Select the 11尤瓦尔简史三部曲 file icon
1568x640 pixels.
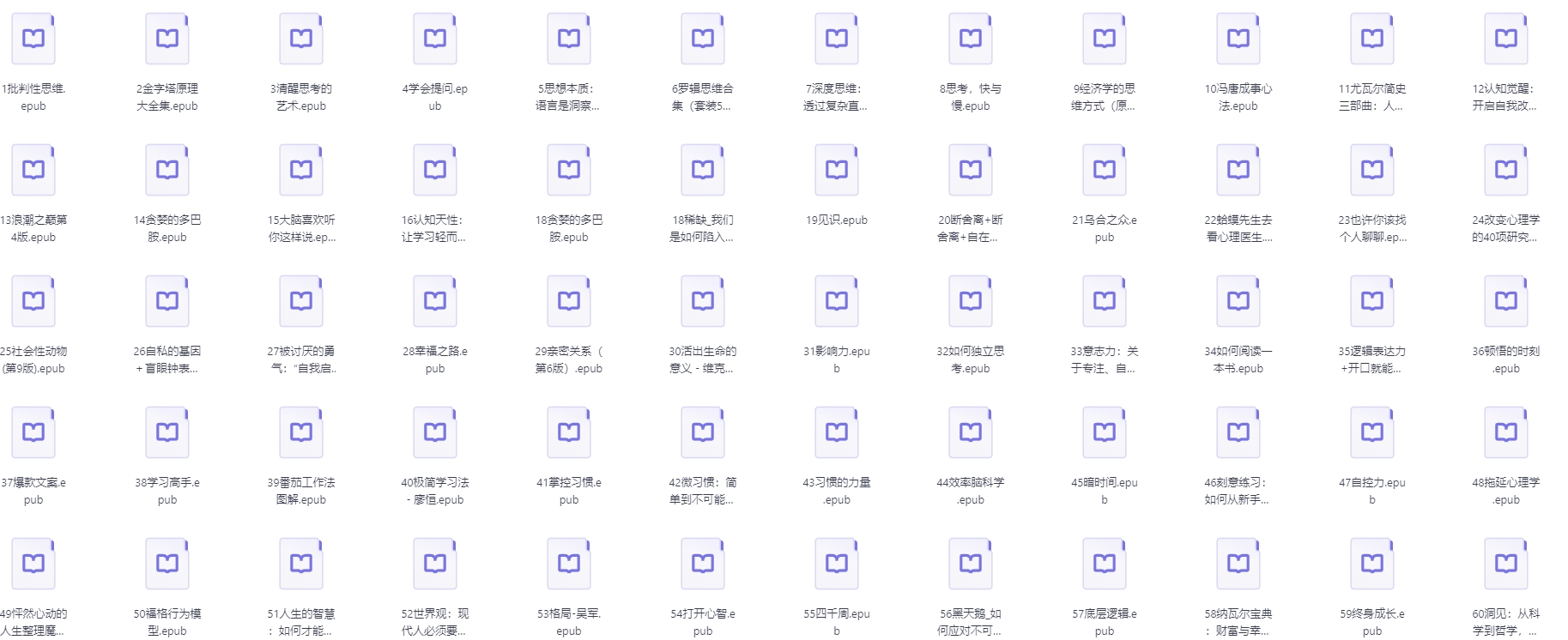(1372, 39)
